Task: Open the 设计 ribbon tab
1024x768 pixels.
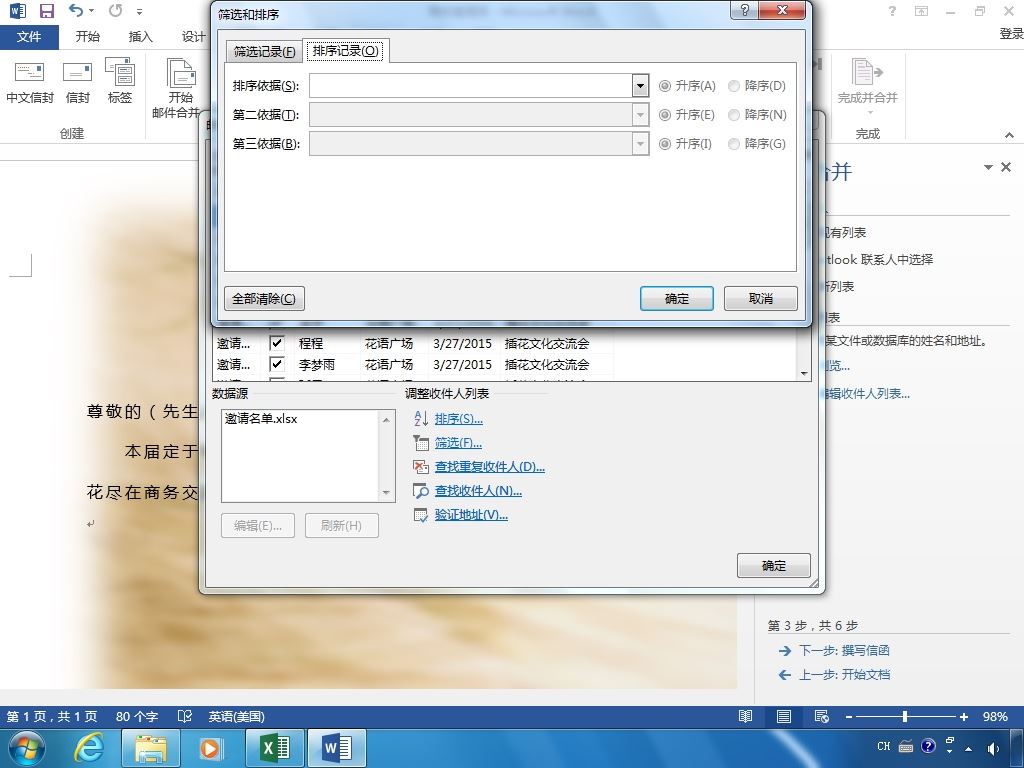Action: [193, 37]
